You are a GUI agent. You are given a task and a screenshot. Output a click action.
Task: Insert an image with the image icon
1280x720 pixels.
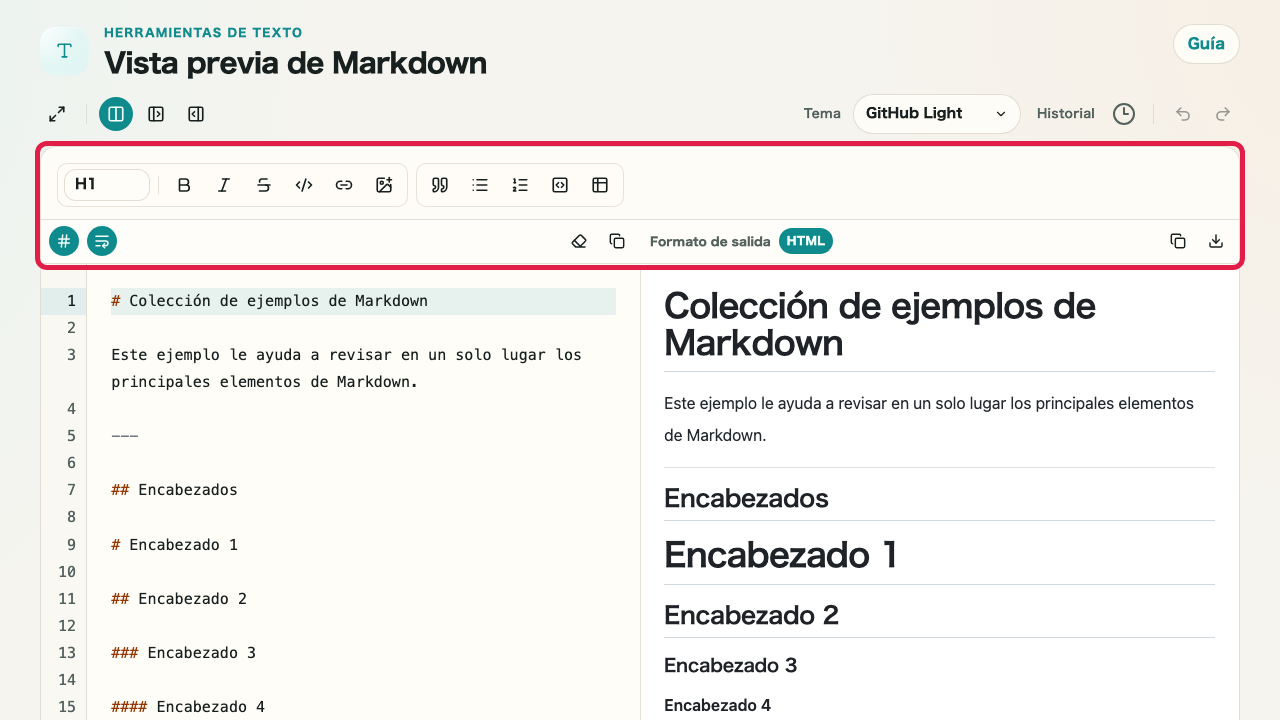click(x=384, y=185)
